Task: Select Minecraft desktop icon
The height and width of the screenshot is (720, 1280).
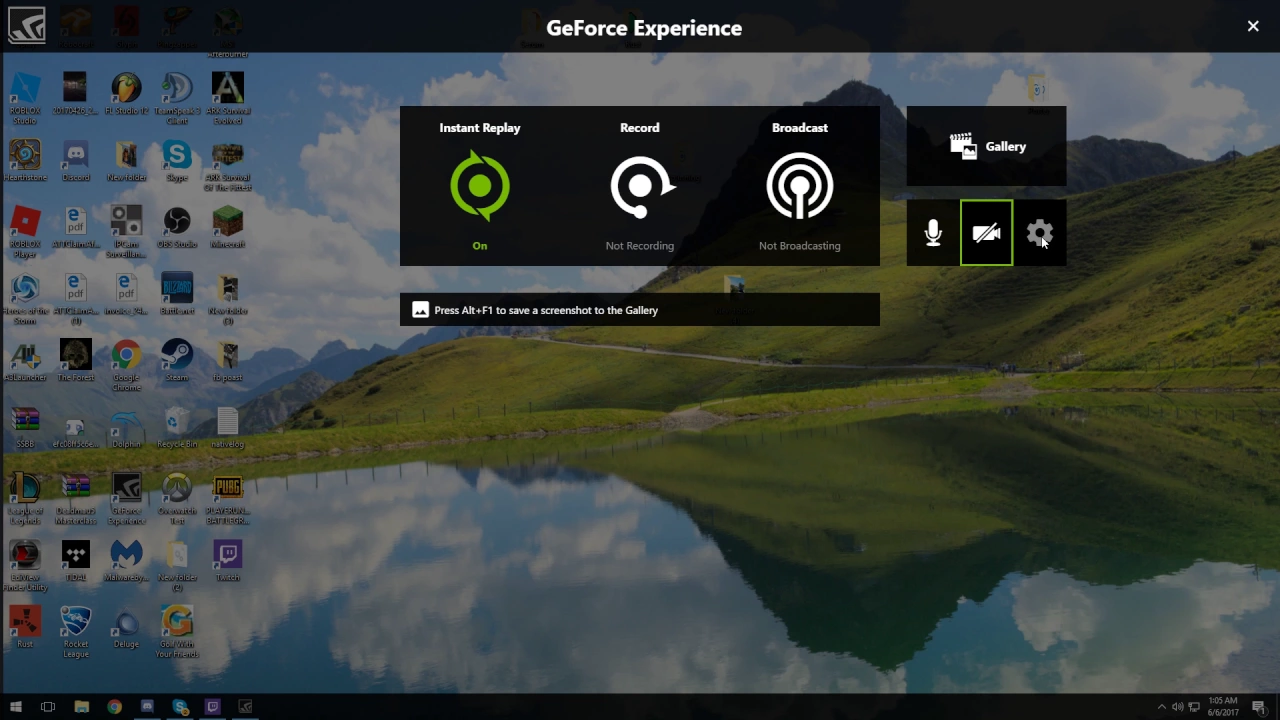Action: 228,227
